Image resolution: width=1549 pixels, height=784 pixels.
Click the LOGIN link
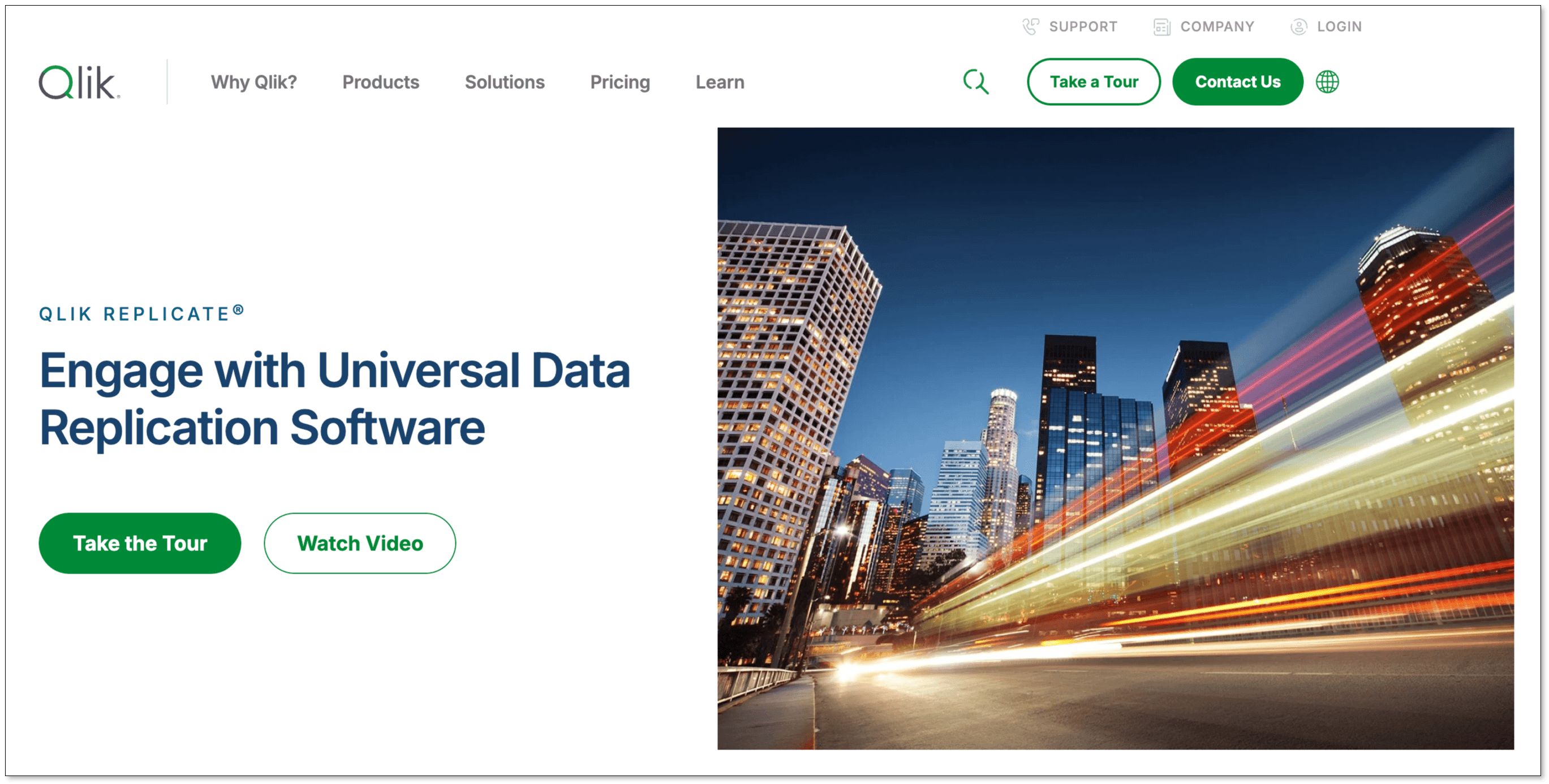click(1340, 27)
